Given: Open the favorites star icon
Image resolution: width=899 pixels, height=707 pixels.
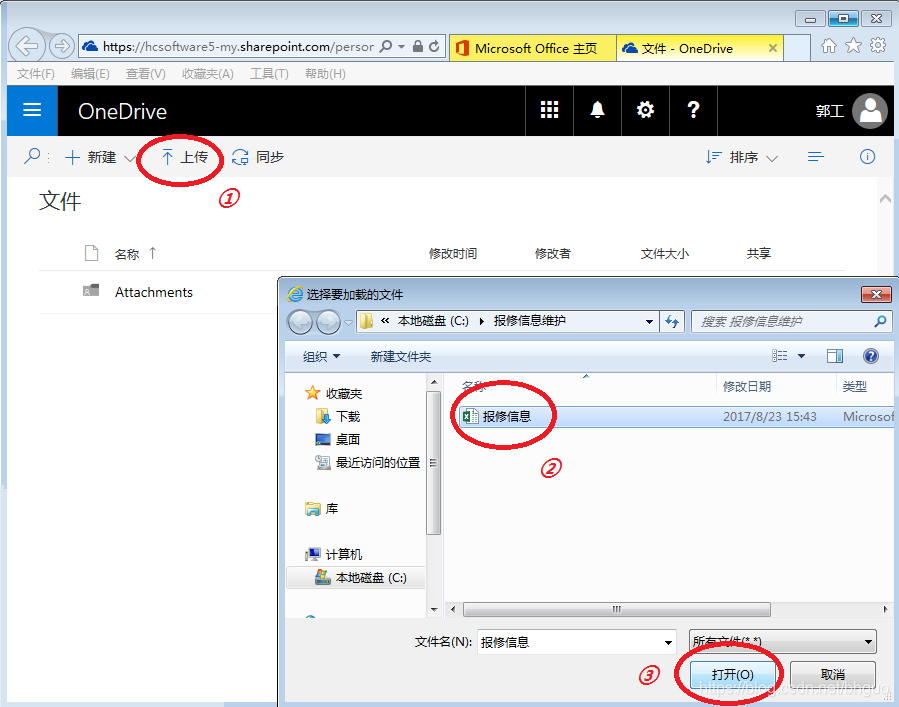Looking at the screenshot, I should click(853, 46).
